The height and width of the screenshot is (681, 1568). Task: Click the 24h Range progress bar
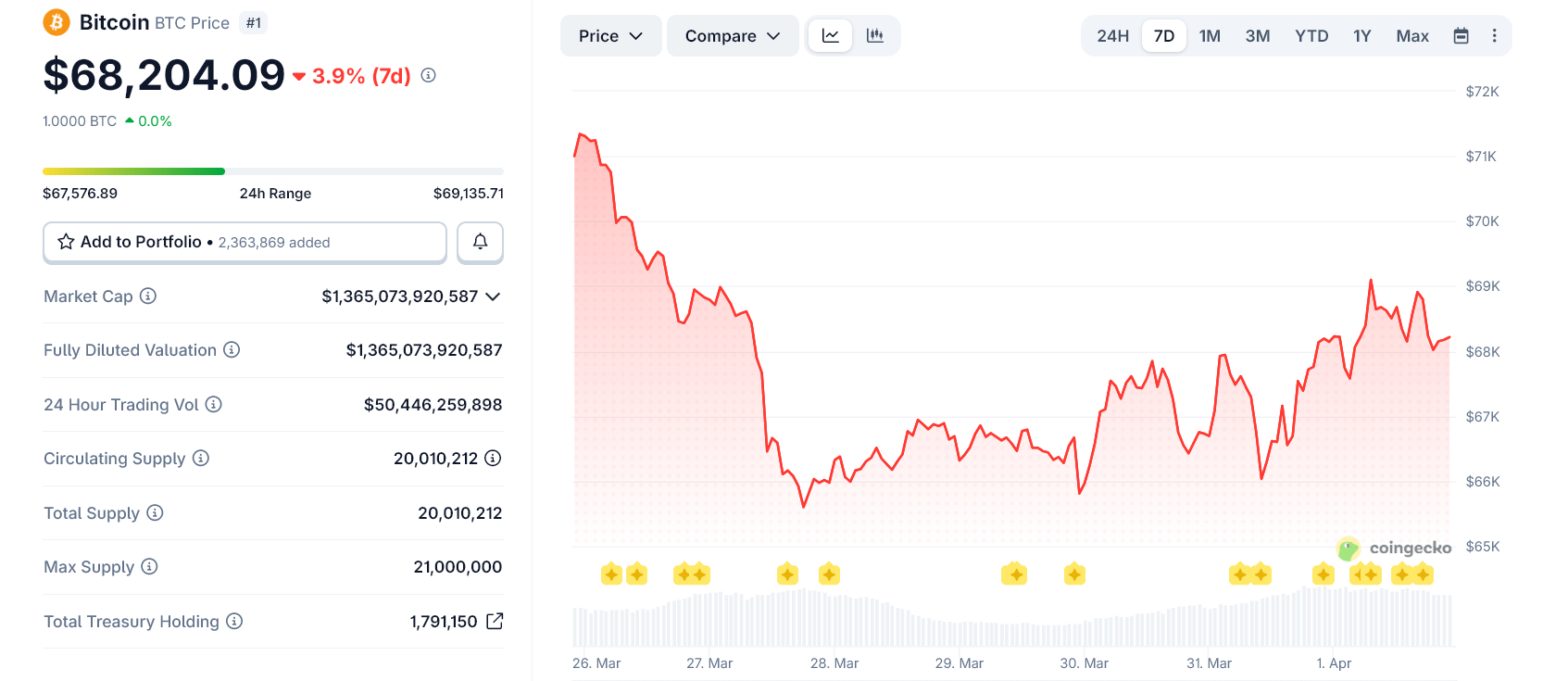pyautogui.click(x=272, y=171)
